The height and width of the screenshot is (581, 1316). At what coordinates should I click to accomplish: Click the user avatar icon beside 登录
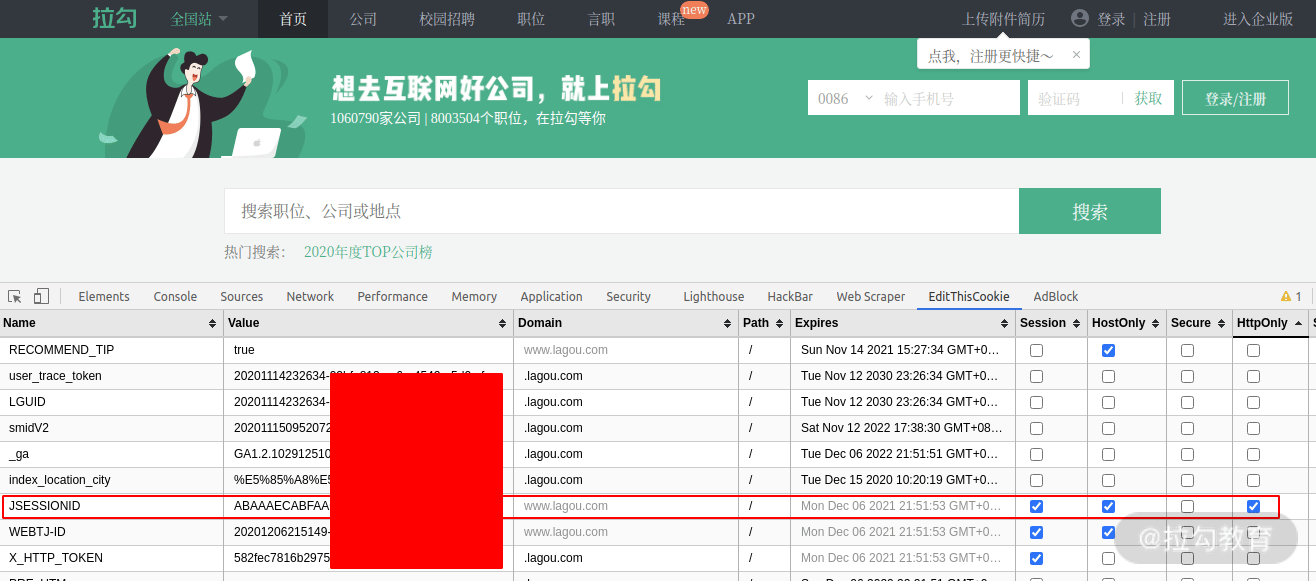point(1079,18)
